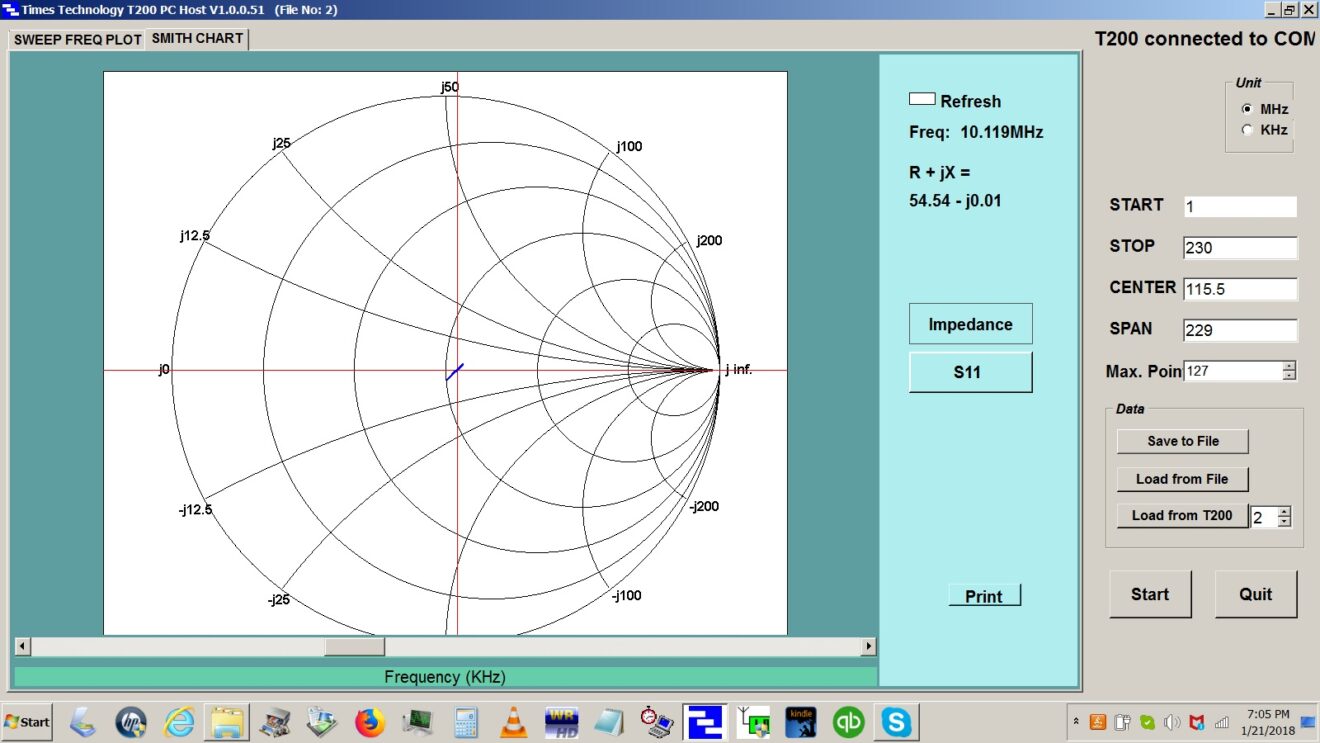The height and width of the screenshot is (743, 1320).
Task: Select the SMITH CHART tab
Action: coord(197,38)
